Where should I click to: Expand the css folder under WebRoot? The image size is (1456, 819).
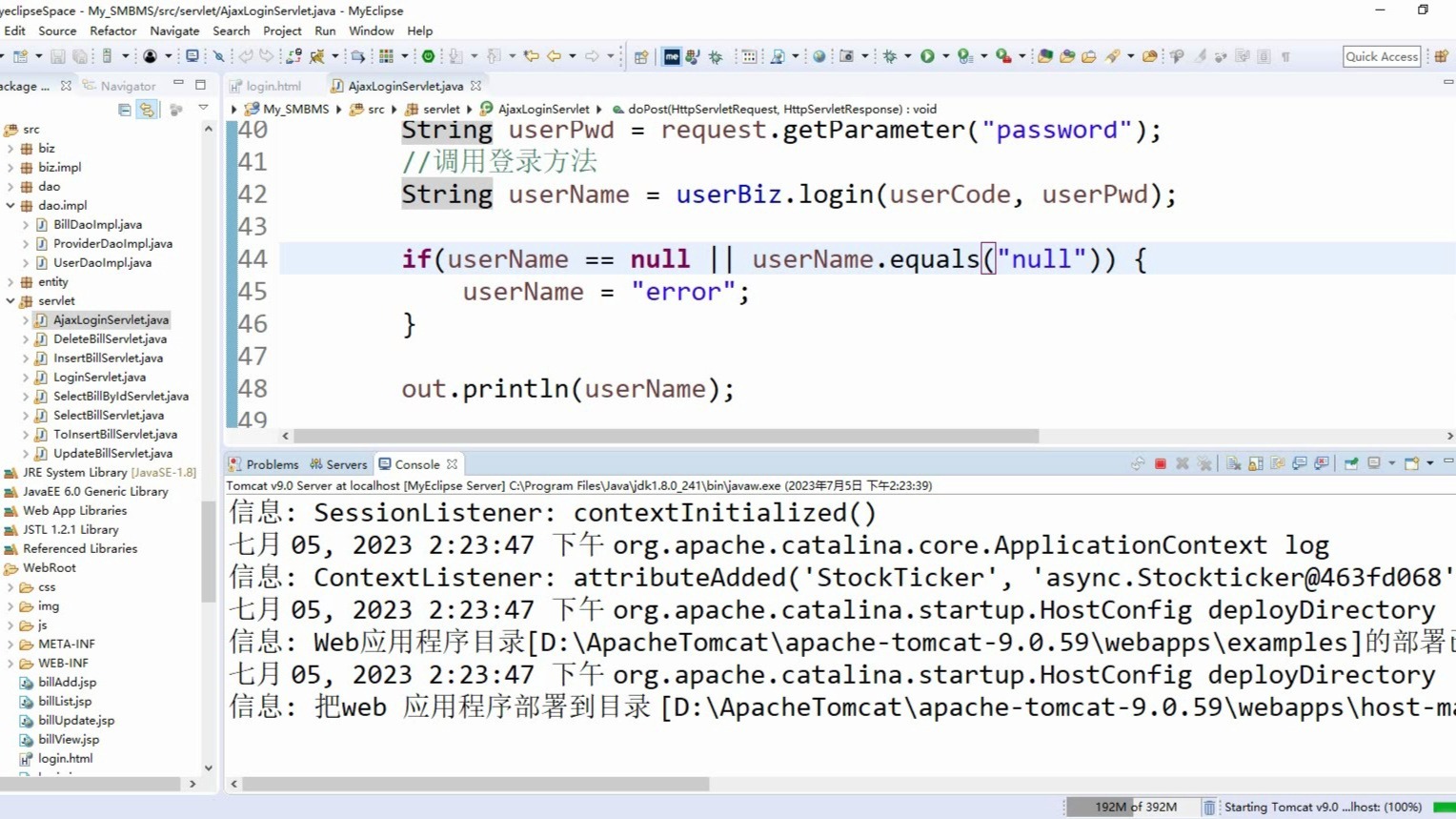(x=10, y=586)
